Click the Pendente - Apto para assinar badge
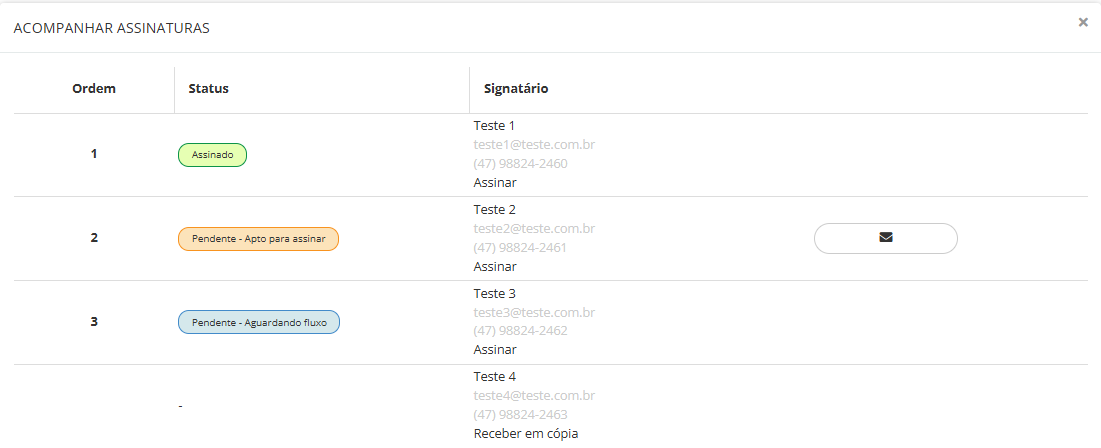The width and height of the screenshot is (1101, 448). click(x=258, y=239)
